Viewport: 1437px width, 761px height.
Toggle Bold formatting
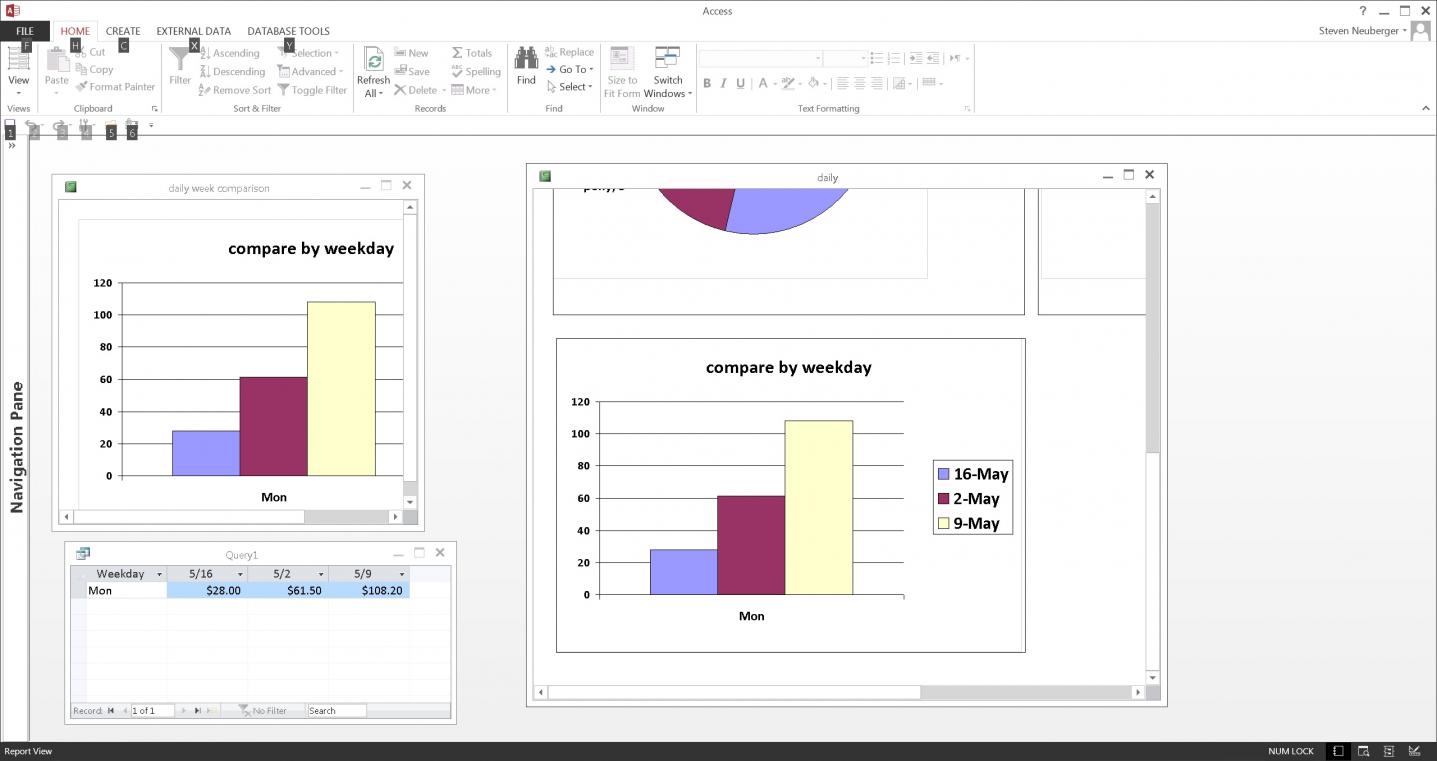[707, 83]
